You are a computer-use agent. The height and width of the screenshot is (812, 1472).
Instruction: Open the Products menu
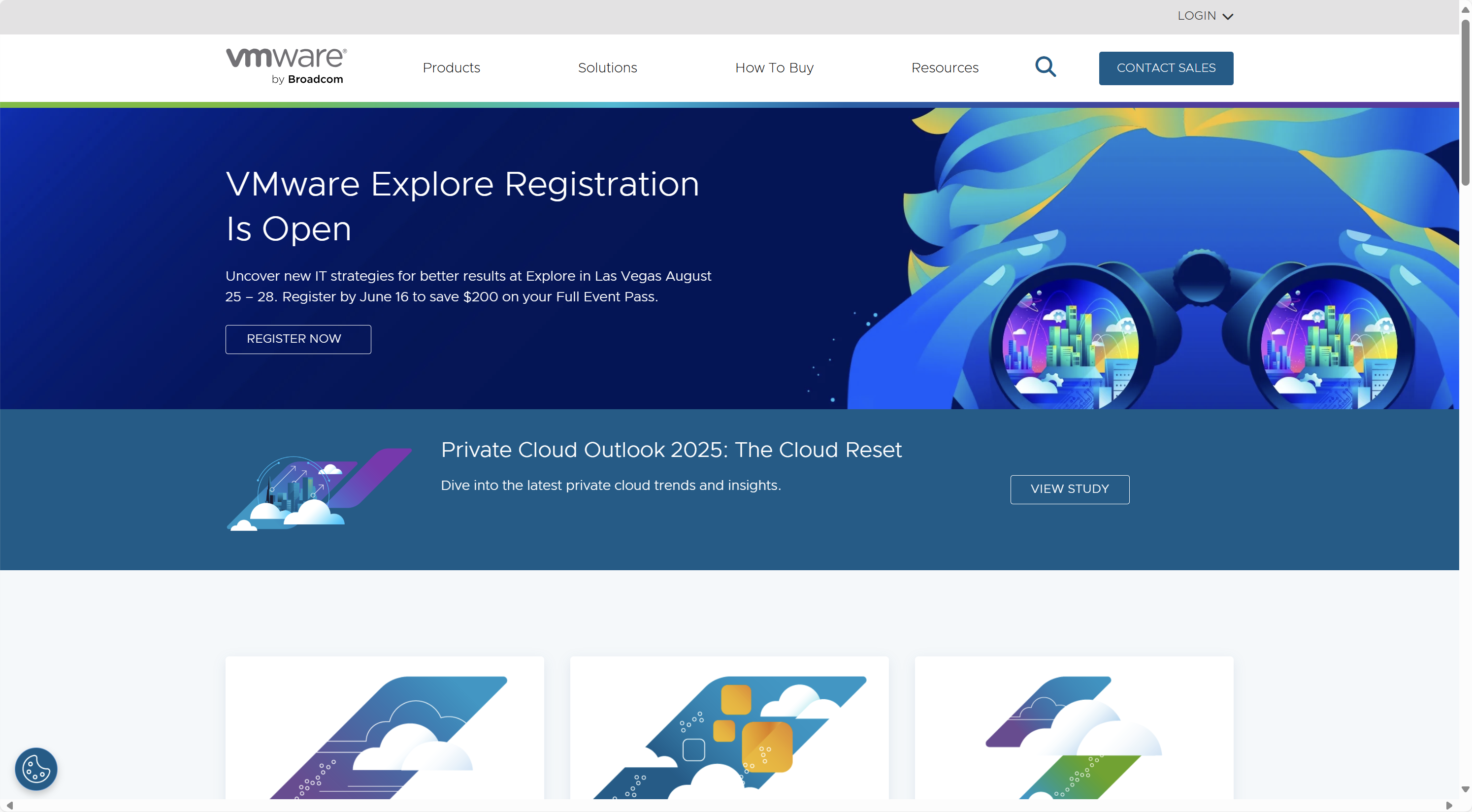(452, 68)
